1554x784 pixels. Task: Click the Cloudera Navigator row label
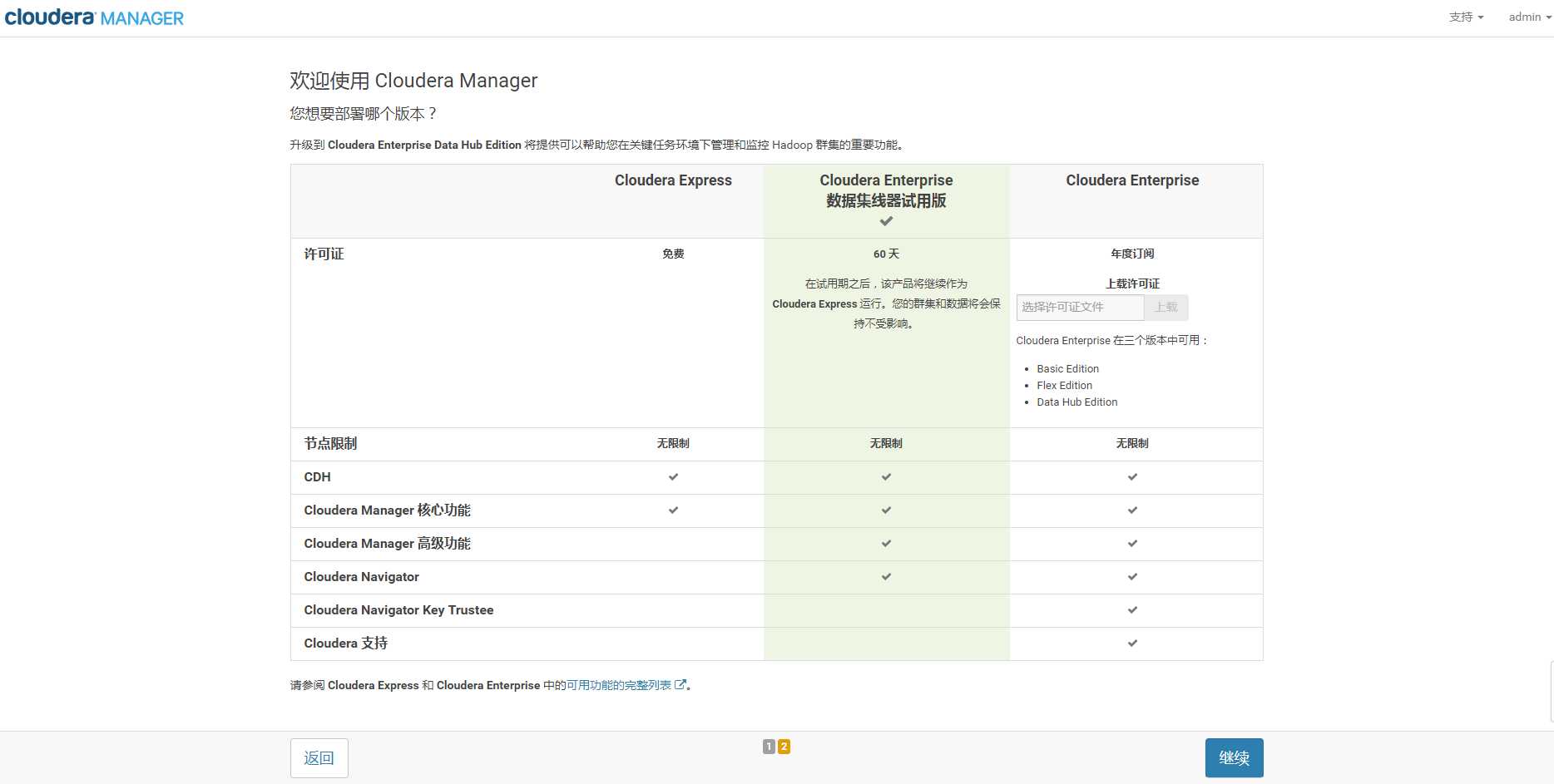pyautogui.click(x=361, y=577)
